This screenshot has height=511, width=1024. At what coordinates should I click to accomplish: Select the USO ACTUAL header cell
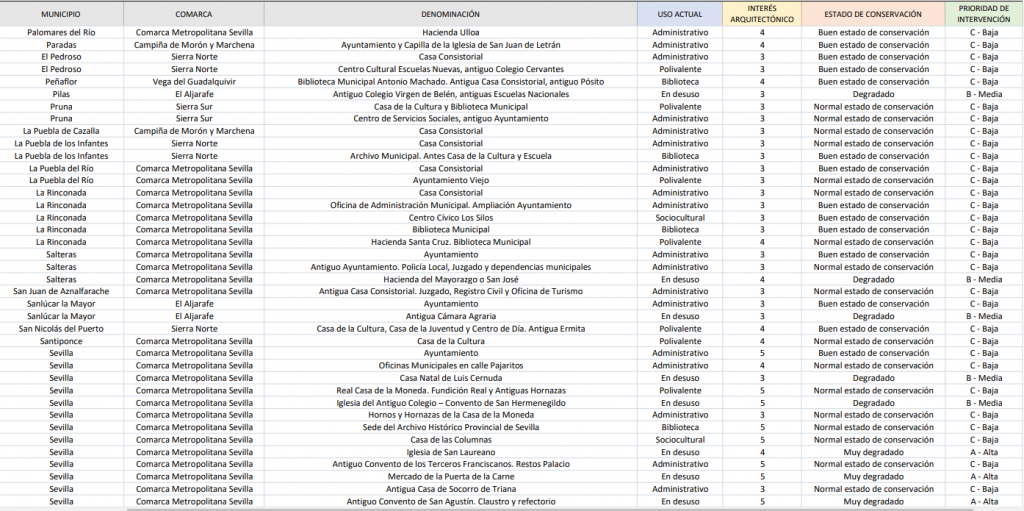point(680,15)
